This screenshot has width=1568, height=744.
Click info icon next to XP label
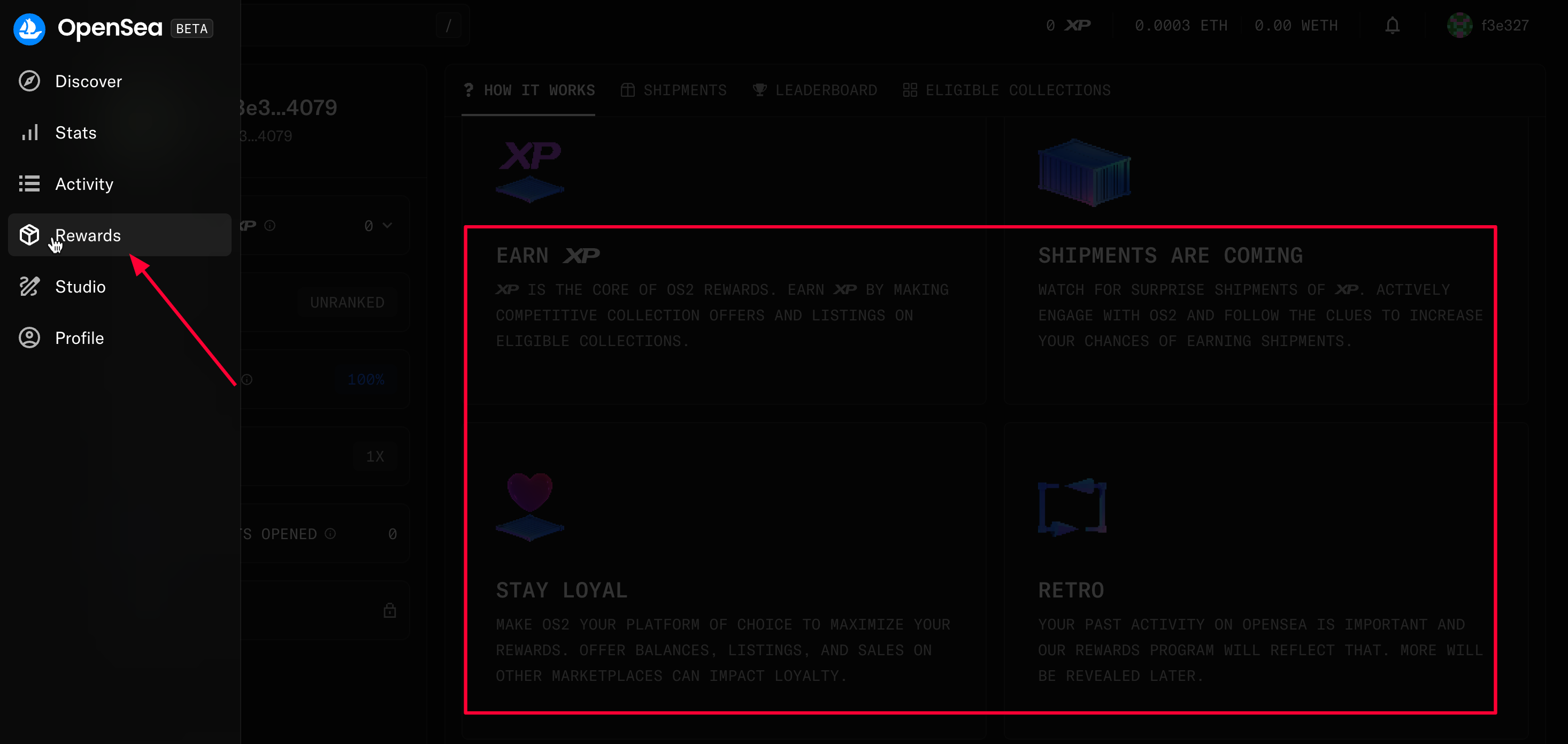pos(270,225)
